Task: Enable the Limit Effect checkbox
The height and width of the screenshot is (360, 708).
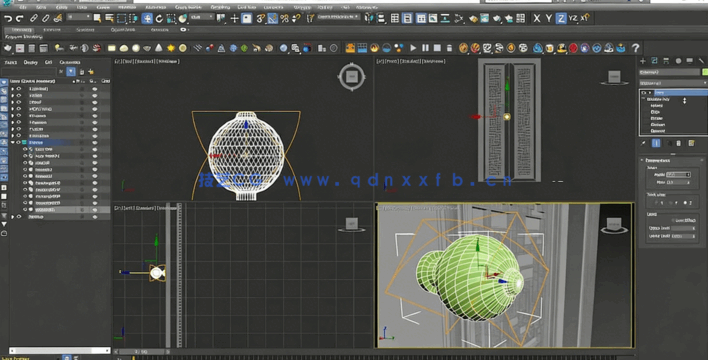Action: click(x=673, y=220)
